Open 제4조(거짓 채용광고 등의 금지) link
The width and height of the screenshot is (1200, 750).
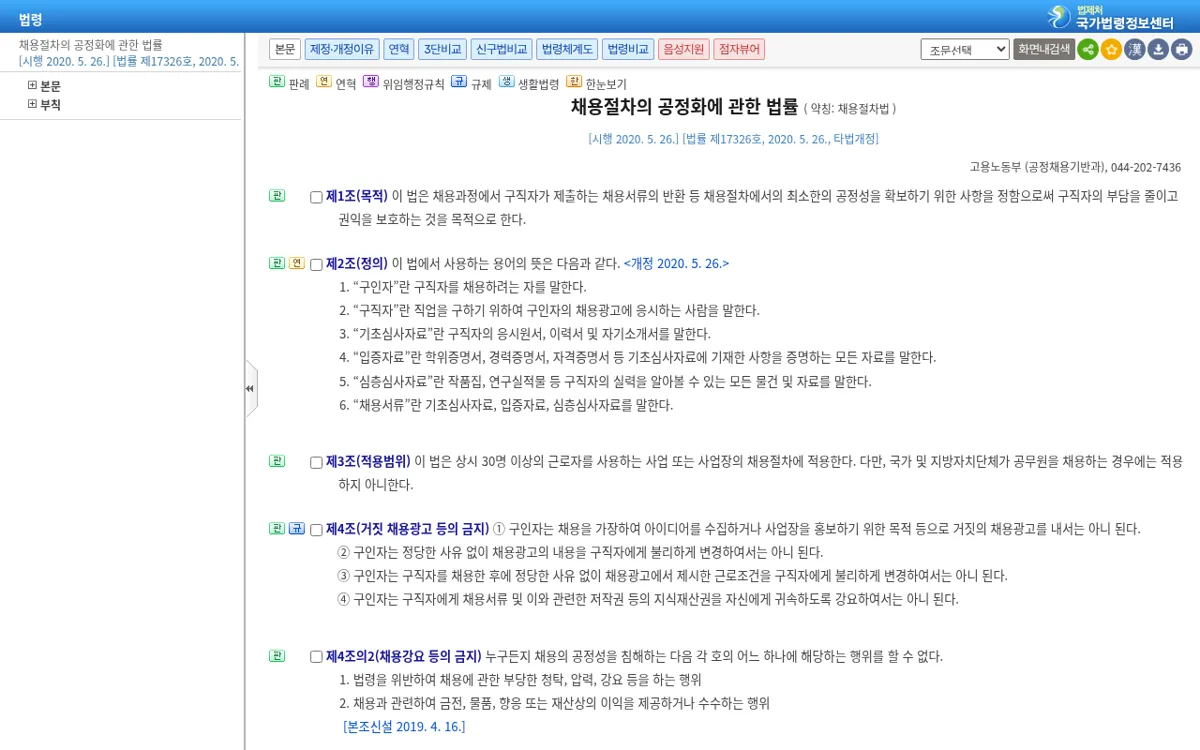pyautogui.click(x=408, y=529)
